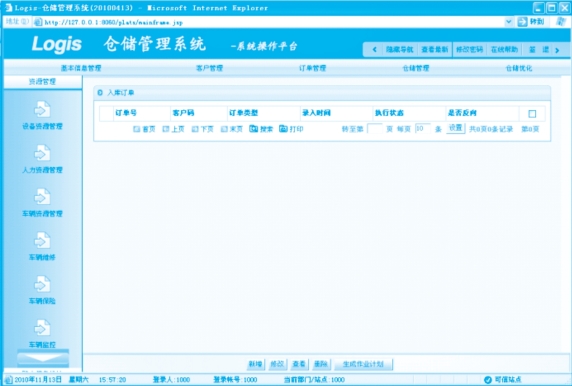
Task: Click the 可信站点 trusted site status icon
Action: (488, 380)
